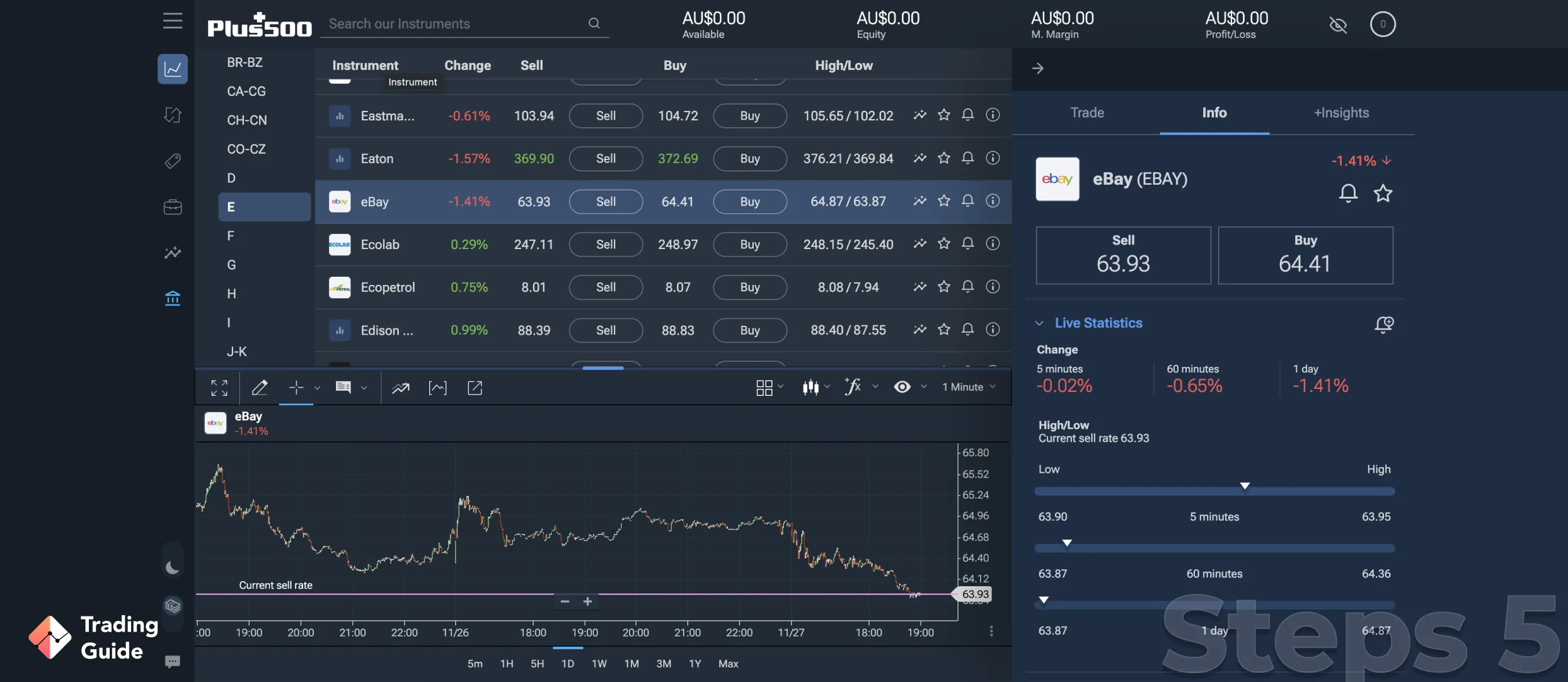Select the CO-CZ category

pos(246,149)
